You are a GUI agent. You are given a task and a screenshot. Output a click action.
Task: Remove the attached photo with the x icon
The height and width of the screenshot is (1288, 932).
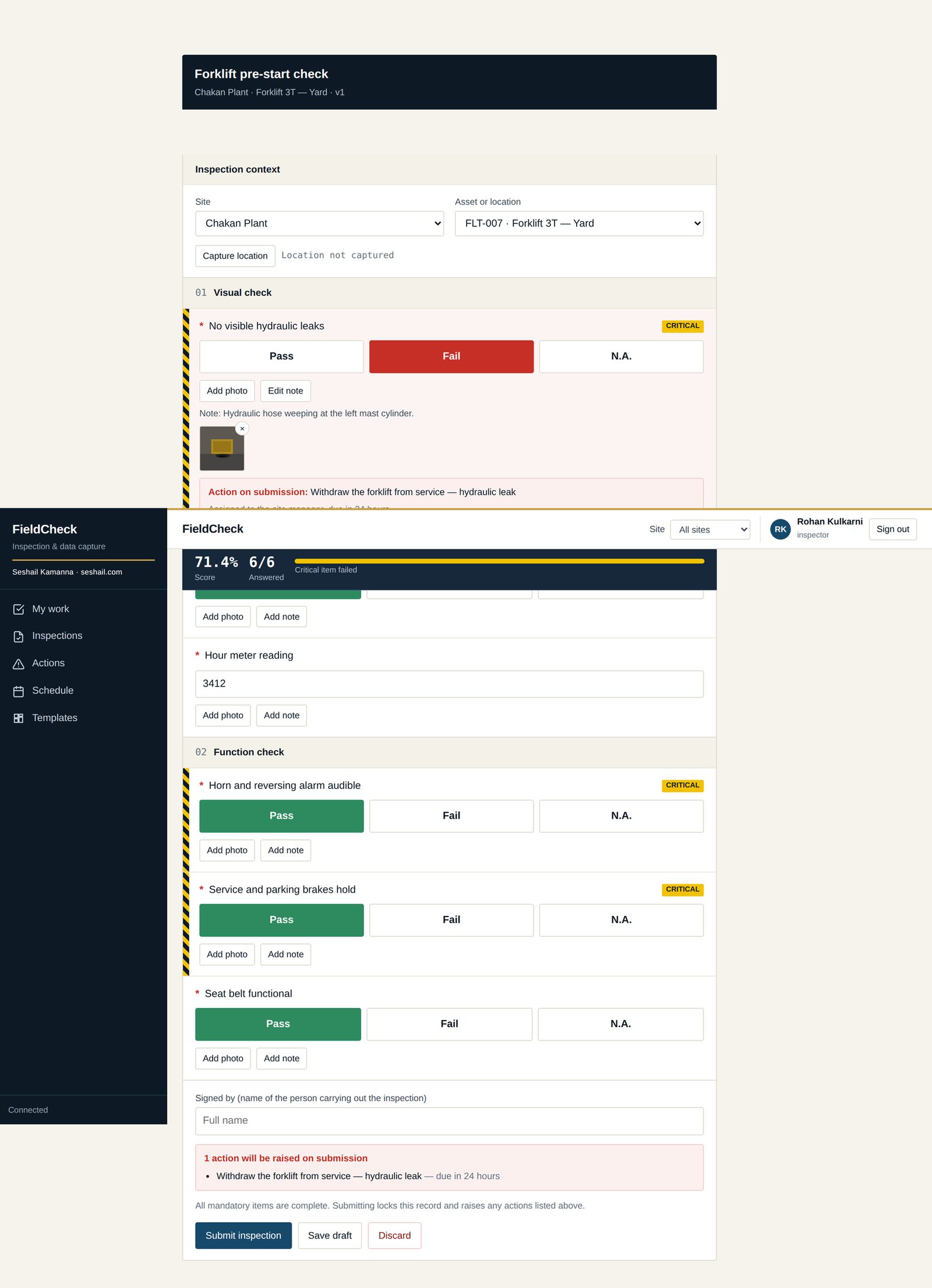(x=242, y=429)
